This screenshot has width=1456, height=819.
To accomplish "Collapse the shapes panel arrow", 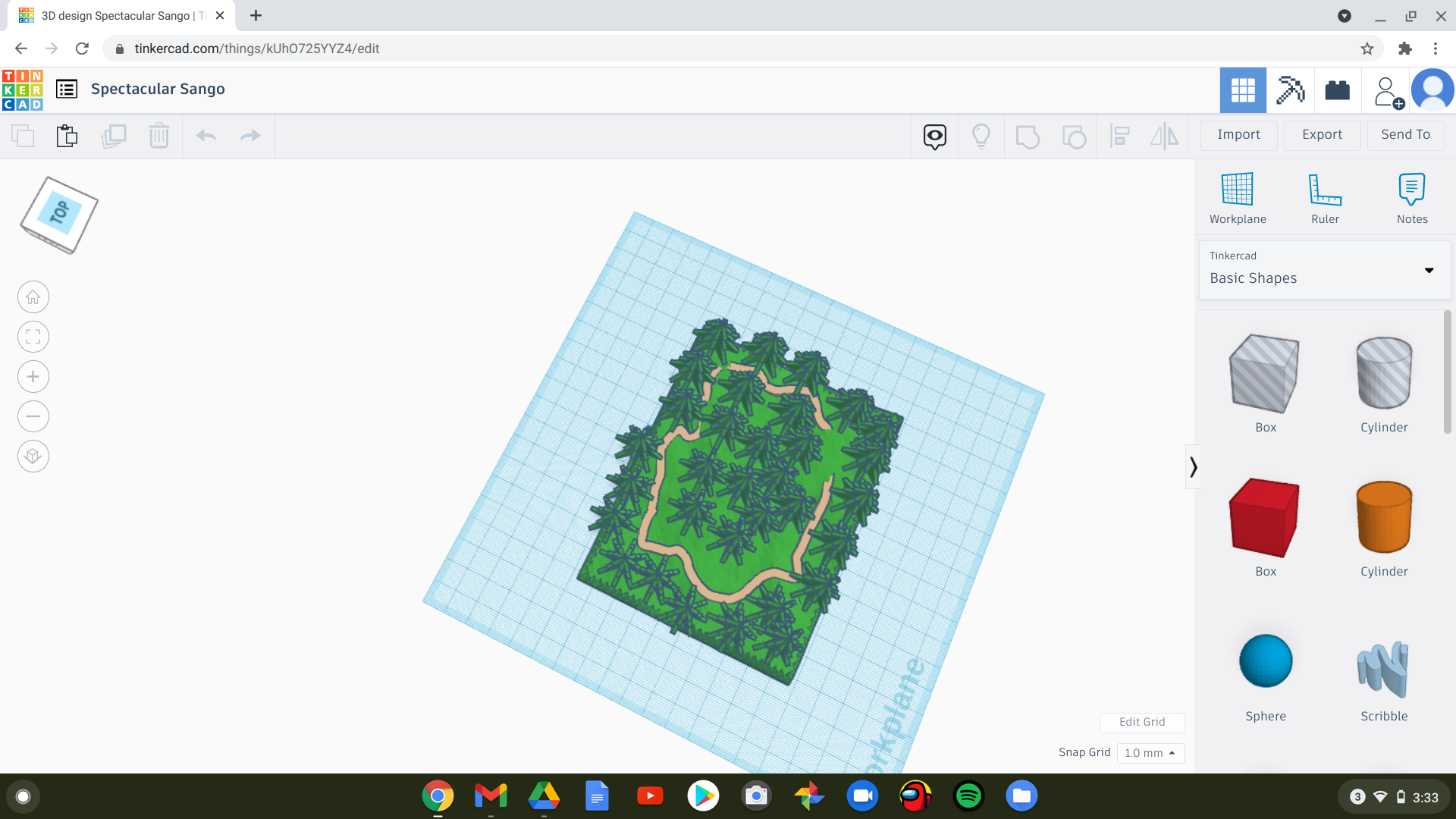I will point(1193,466).
